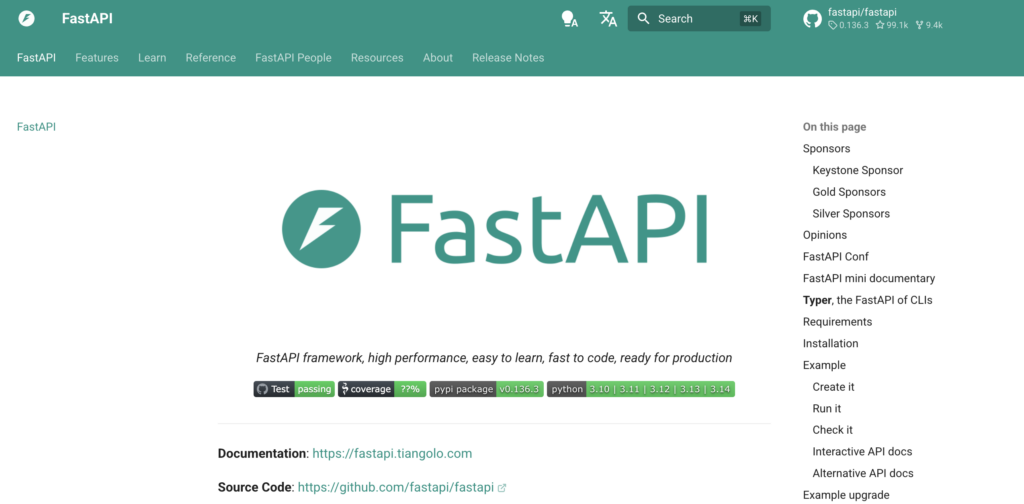Click the 9.4k forks count

[x=929, y=25]
